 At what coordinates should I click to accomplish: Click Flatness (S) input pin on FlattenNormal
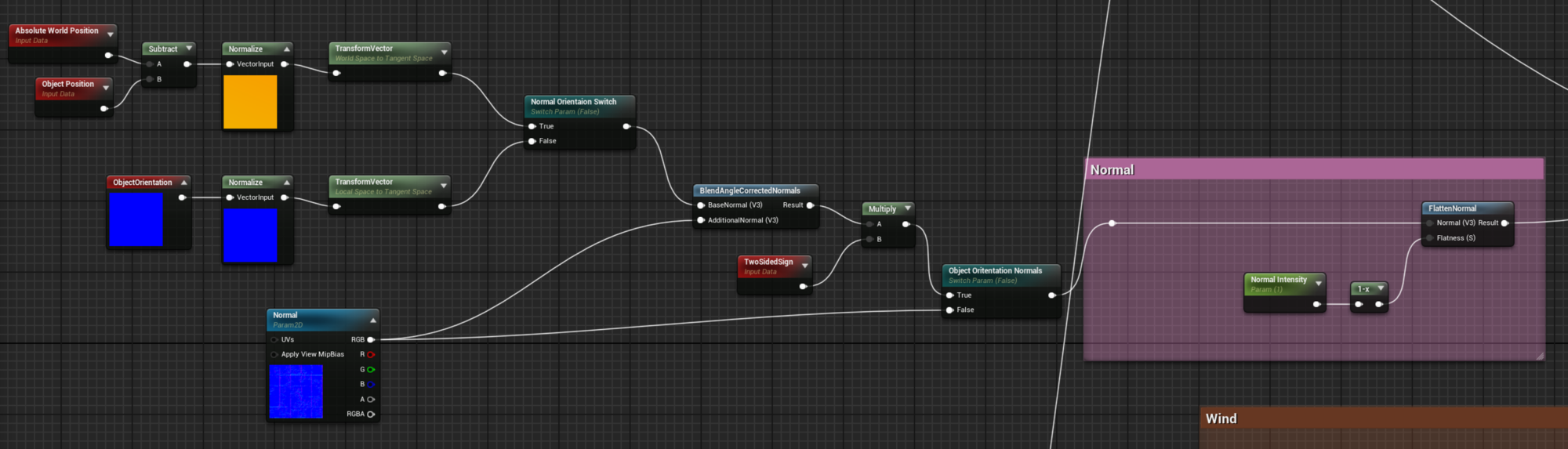click(1430, 238)
